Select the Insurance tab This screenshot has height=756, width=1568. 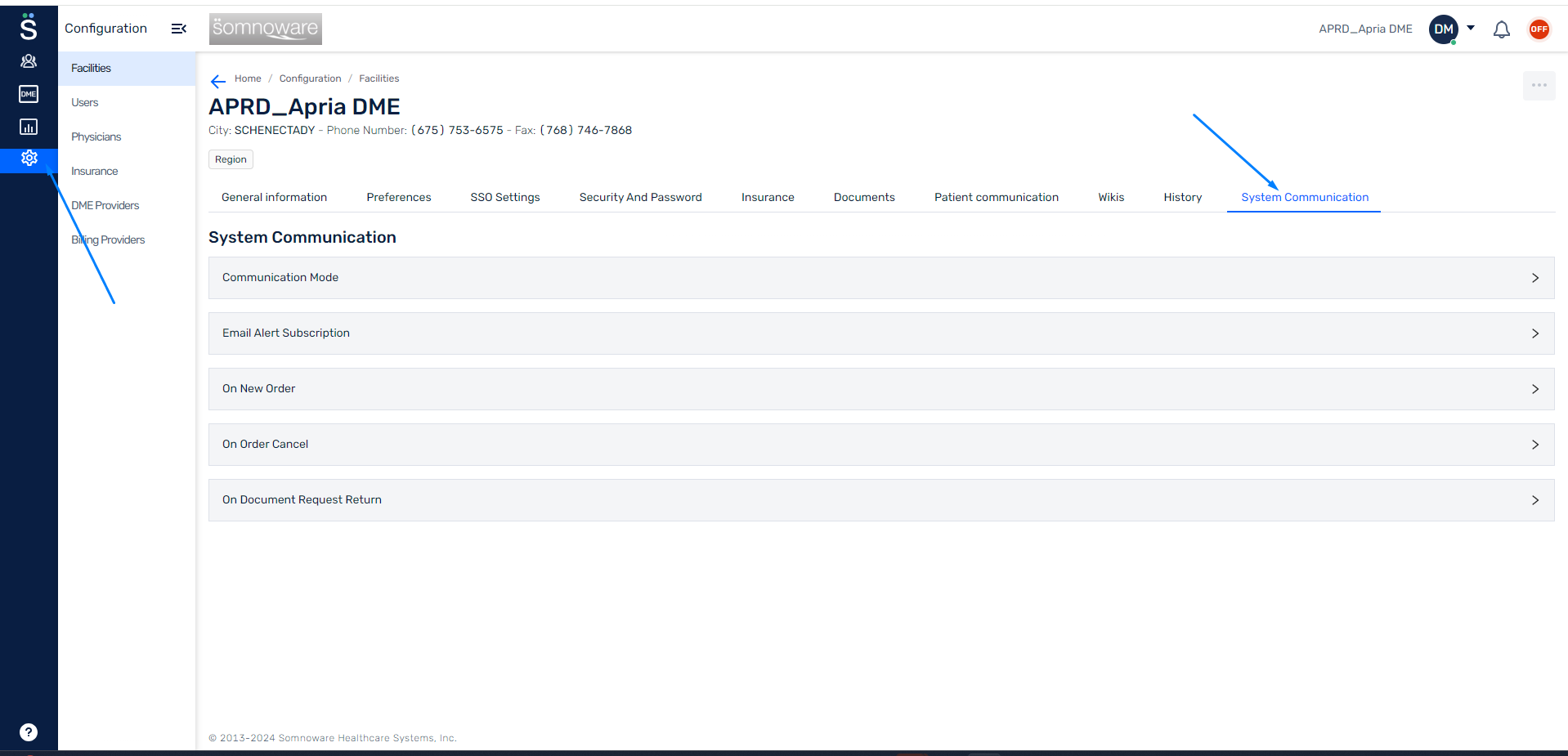click(768, 197)
